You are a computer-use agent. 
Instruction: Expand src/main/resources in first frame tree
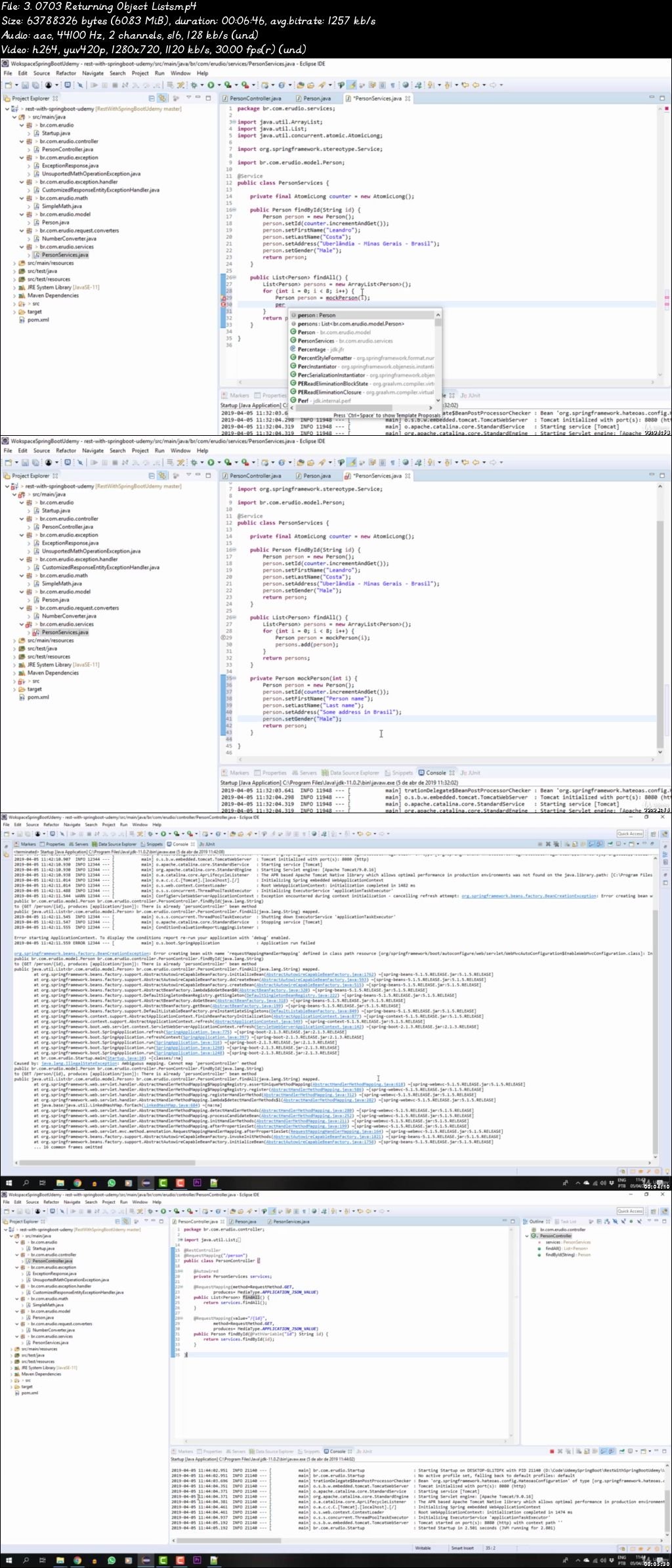click(14, 263)
